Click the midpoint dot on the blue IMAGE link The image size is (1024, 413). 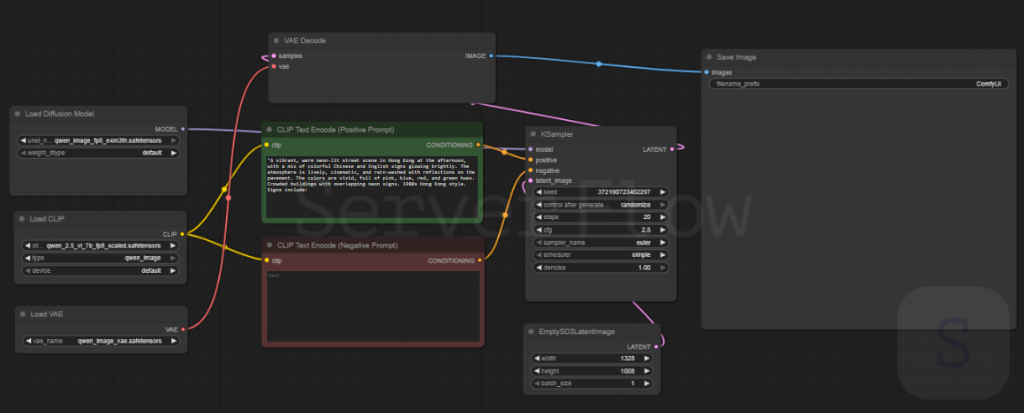tap(599, 64)
